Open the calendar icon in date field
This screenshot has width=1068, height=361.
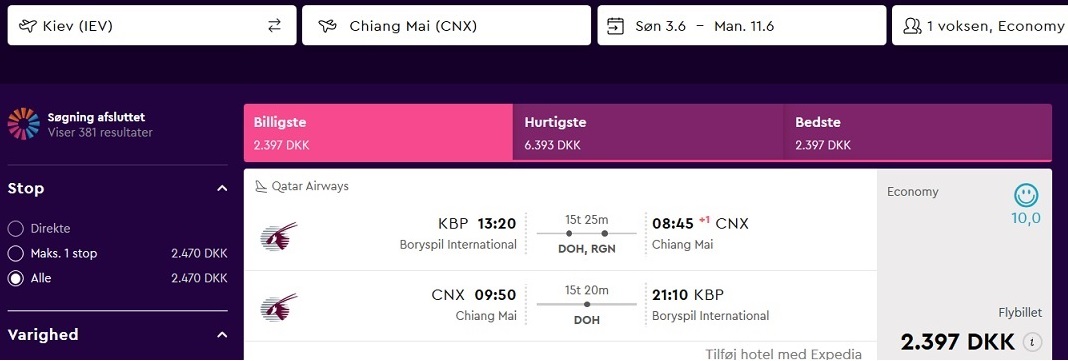(615, 26)
